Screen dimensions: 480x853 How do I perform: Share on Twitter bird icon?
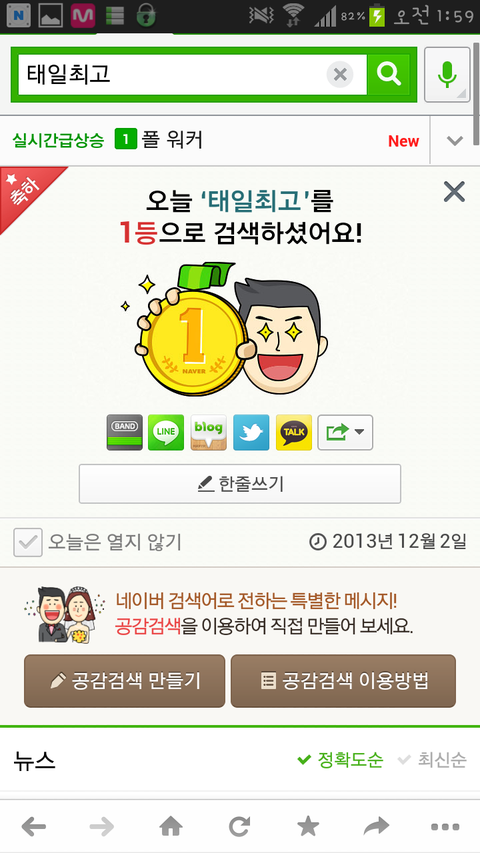coord(251,432)
